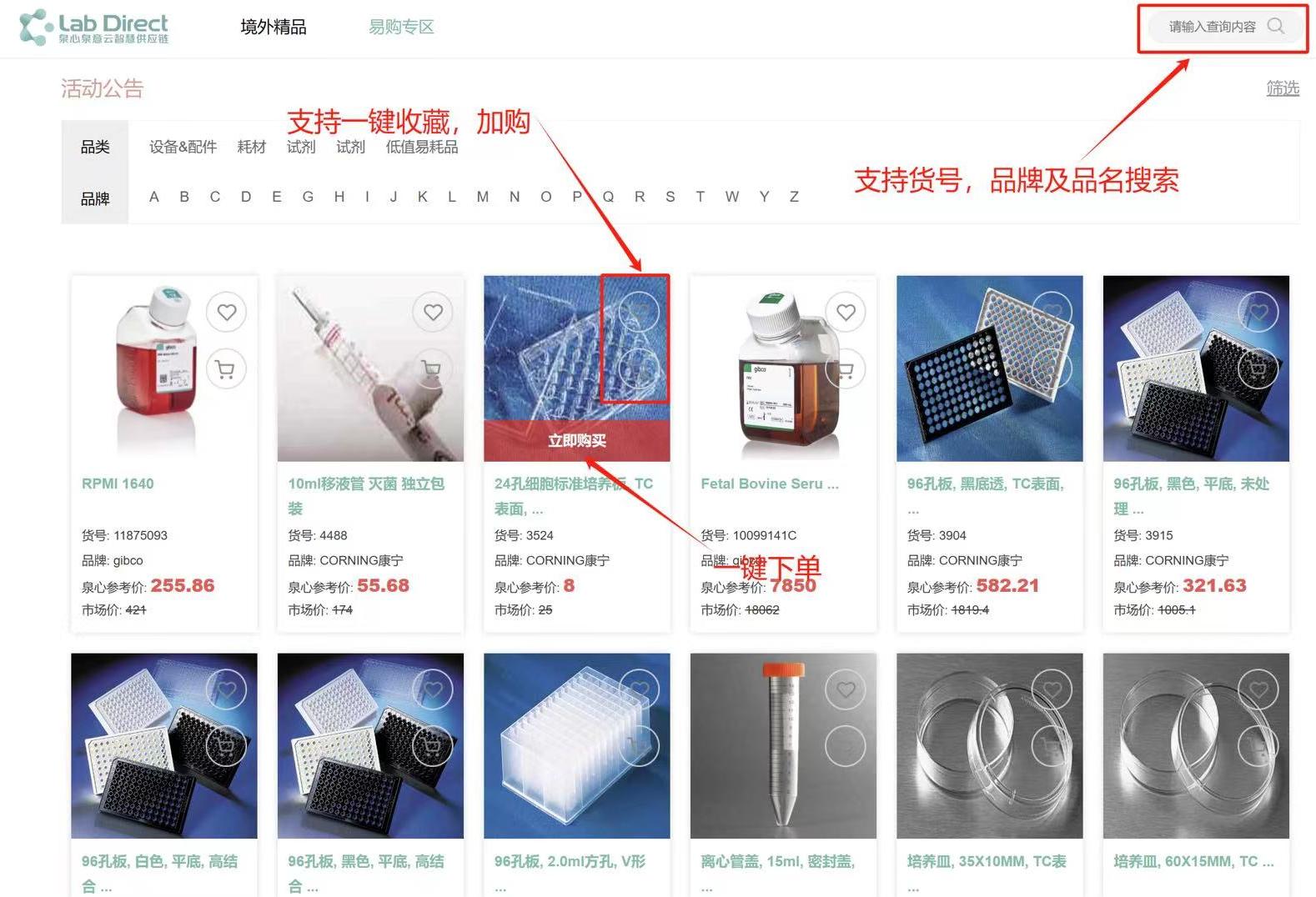Open the RPMI 1640 product image
Viewport: 1316px width, 897px height.
[164, 368]
